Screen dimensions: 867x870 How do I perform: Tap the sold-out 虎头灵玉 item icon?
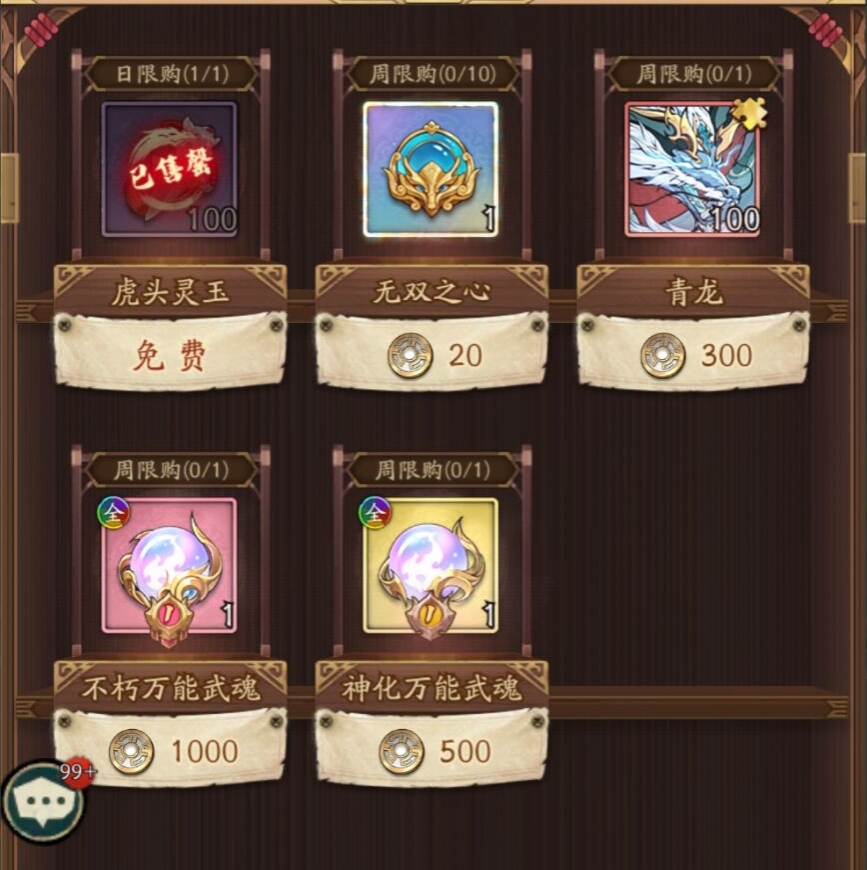(x=169, y=169)
